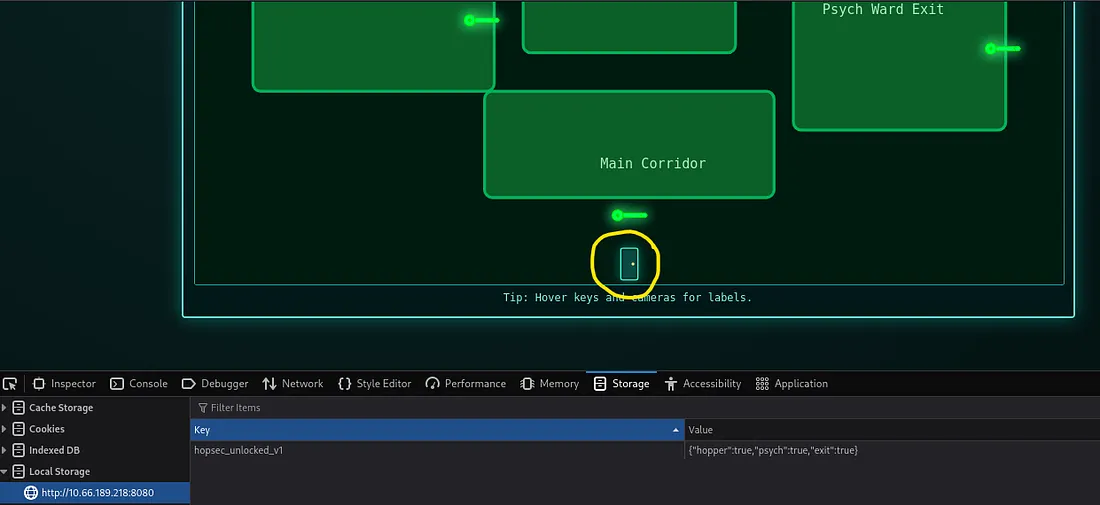This screenshot has width=1100, height=505.
Task: Switch to the Console tab
Action: click(x=139, y=384)
